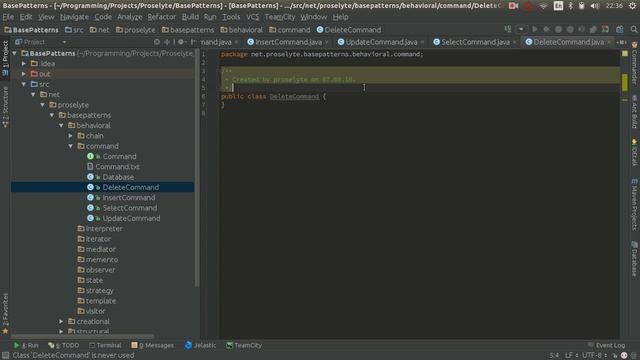Collapse the BasePatterns root node
Screen dimensions: 640x360
[15, 53]
